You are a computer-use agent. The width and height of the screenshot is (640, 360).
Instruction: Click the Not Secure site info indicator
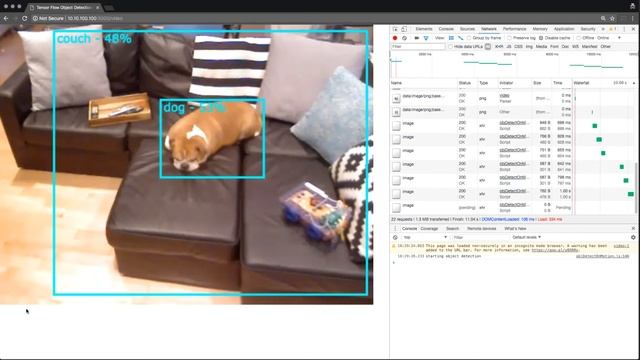[48, 18]
